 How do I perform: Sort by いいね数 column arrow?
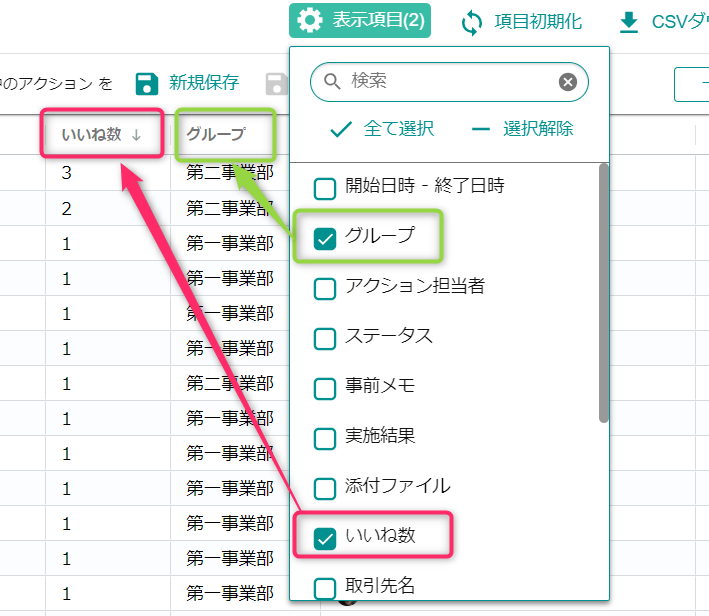pos(136,135)
